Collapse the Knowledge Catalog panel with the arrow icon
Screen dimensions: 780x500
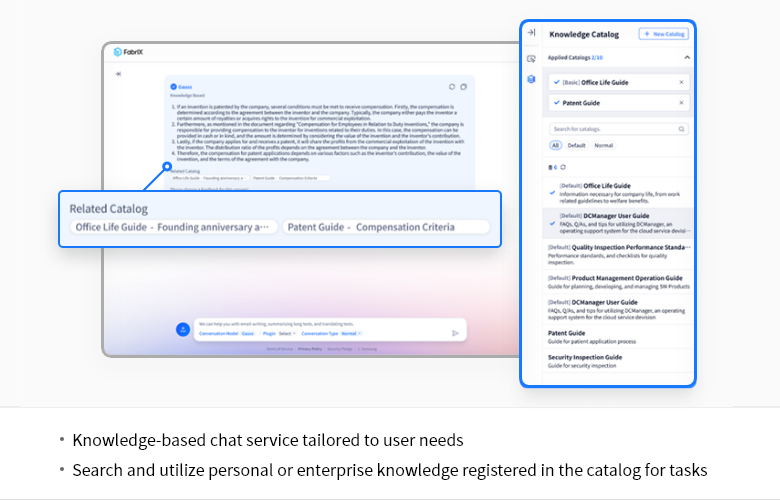(x=531, y=33)
